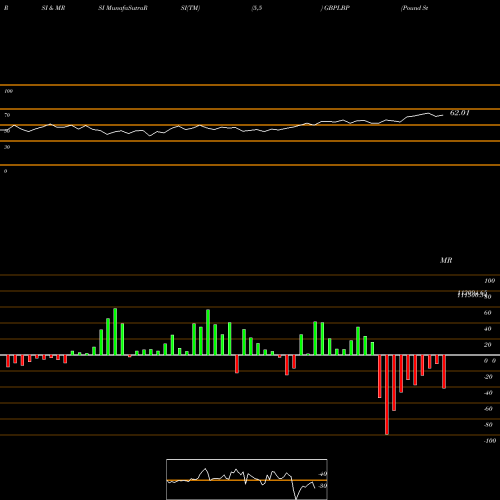Click the -100 label on the MR axis

click(490, 441)
